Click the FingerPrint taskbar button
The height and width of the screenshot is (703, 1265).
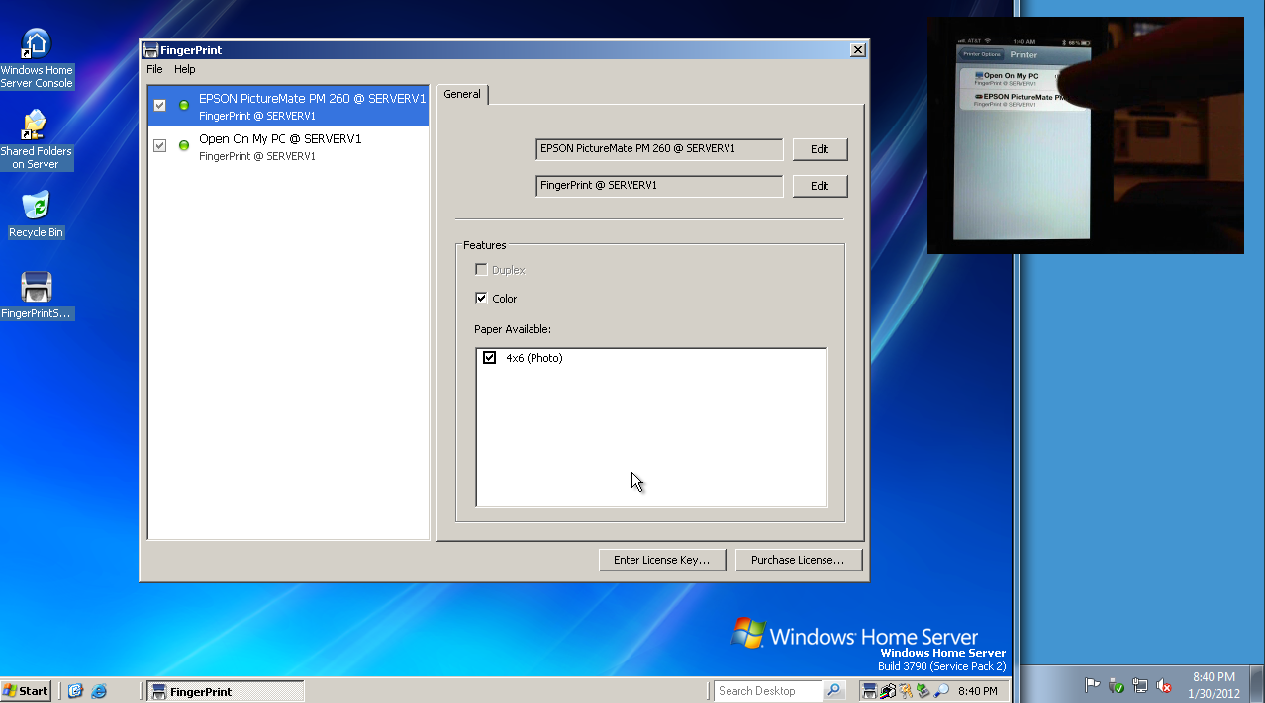pyautogui.click(x=225, y=691)
